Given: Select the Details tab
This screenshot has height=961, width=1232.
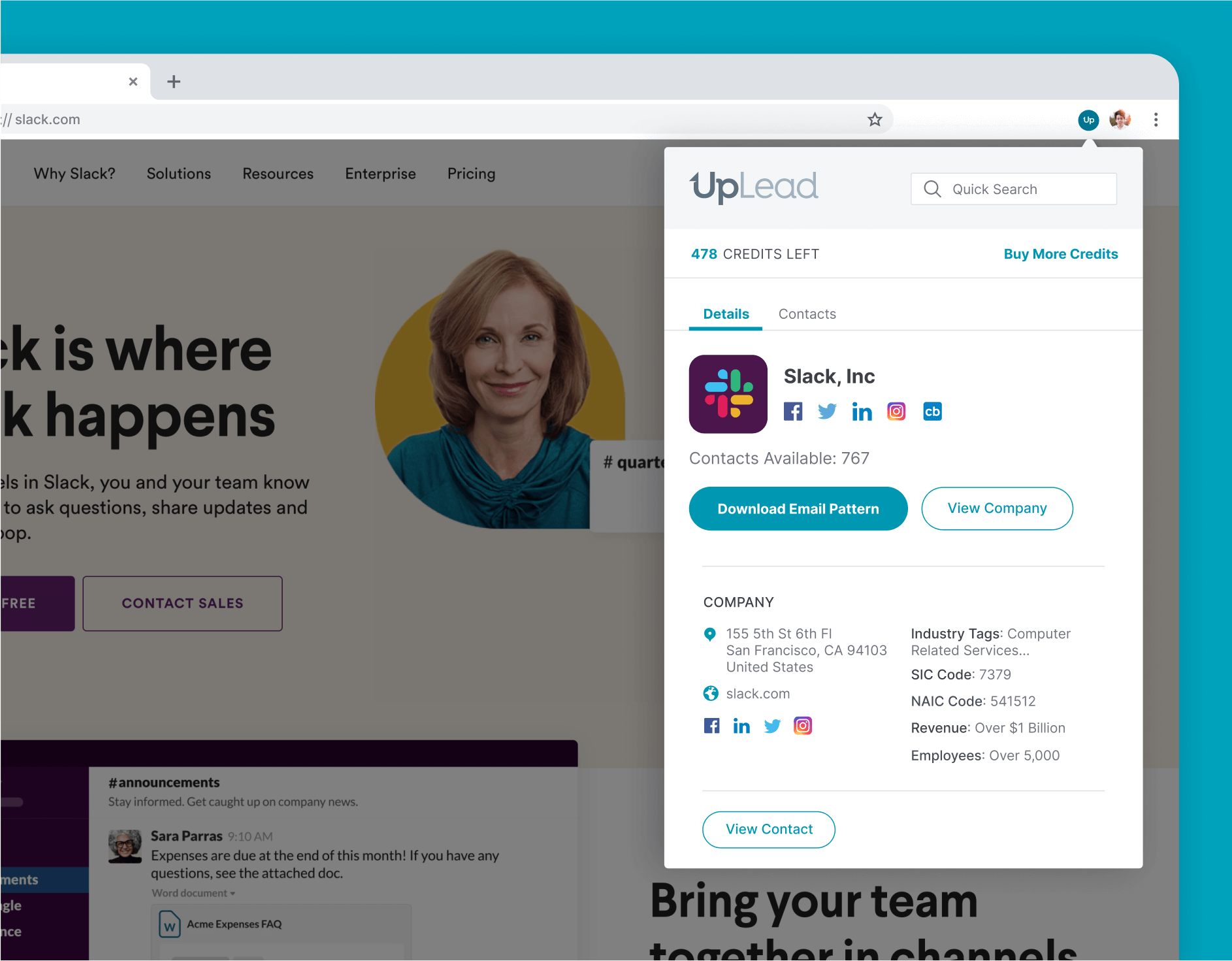Looking at the screenshot, I should coord(726,314).
